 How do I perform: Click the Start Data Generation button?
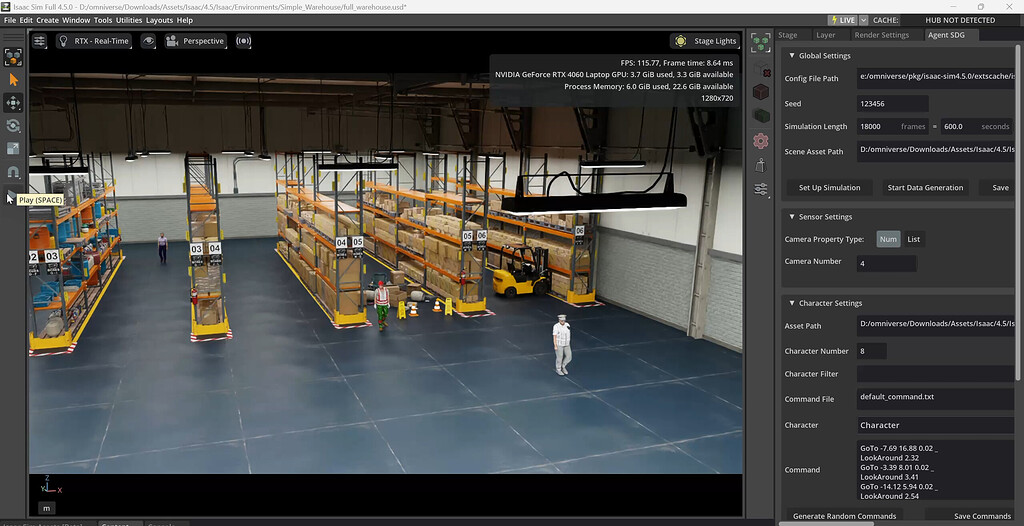click(x=925, y=187)
